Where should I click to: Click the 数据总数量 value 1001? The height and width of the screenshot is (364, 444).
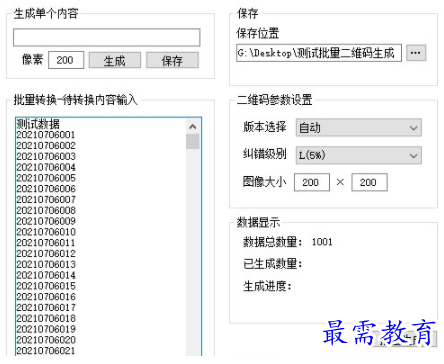322,242
